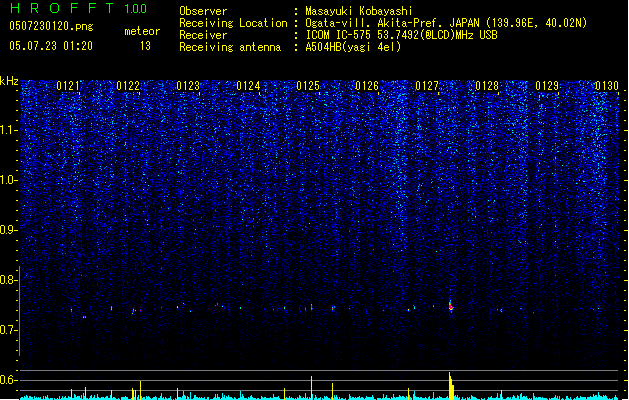Click the meteor count value 13
The width and height of the screenshot is (629, 400).
point(145,46)
